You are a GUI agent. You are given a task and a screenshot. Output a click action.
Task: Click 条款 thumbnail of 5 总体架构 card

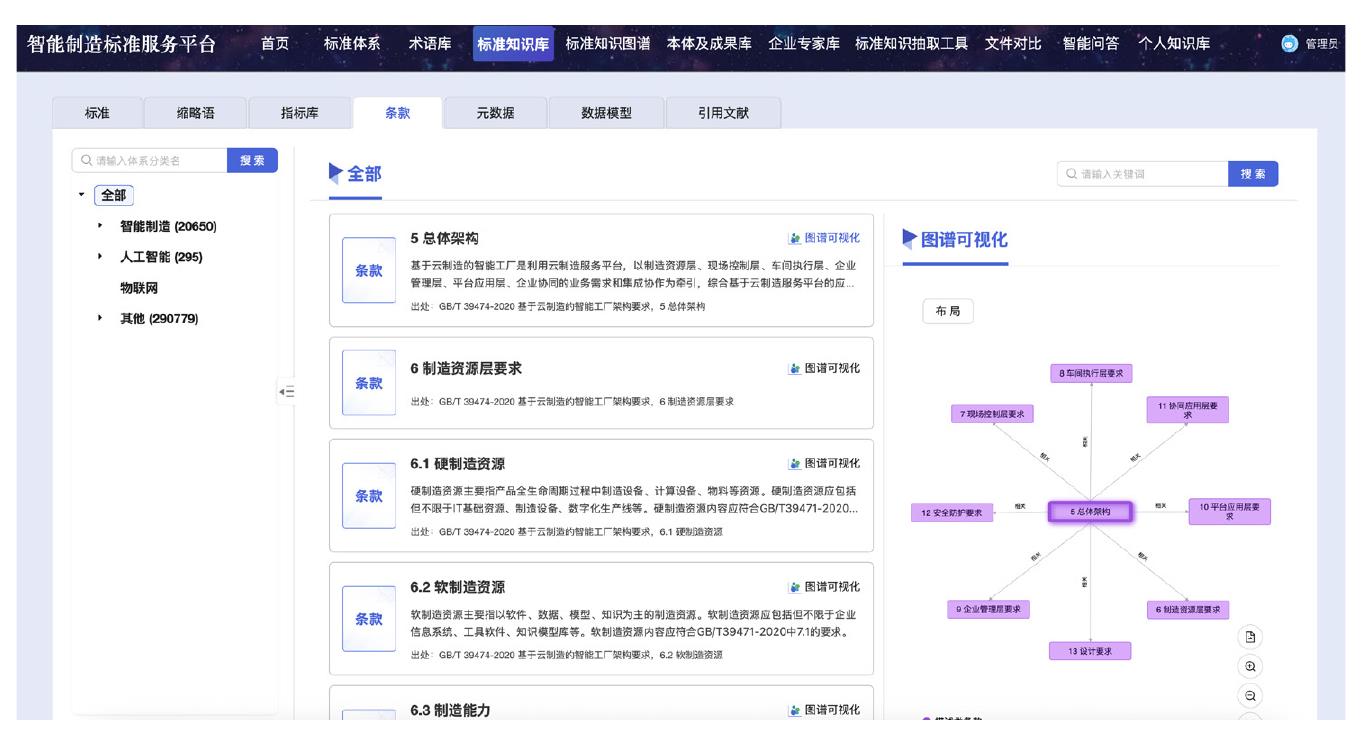point(369,270)
